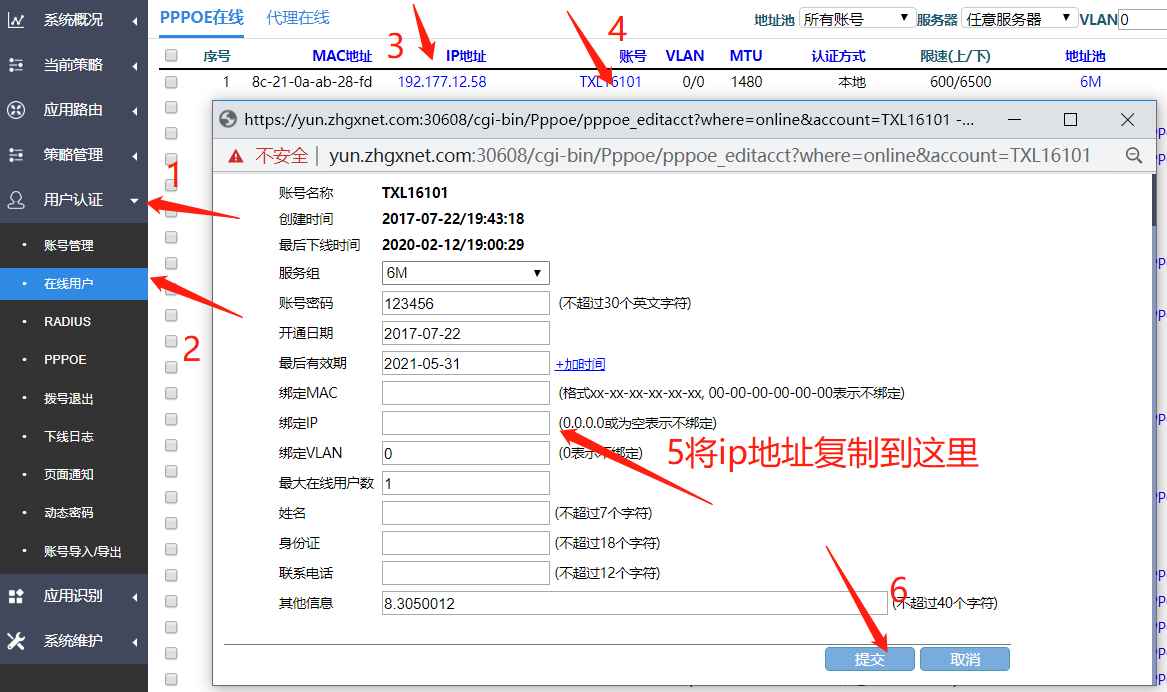The height and width of the screenshot is (692, 1167).
Task: Open the 服务器 dropdown 任意服务器
Action: pos(1018,19)
